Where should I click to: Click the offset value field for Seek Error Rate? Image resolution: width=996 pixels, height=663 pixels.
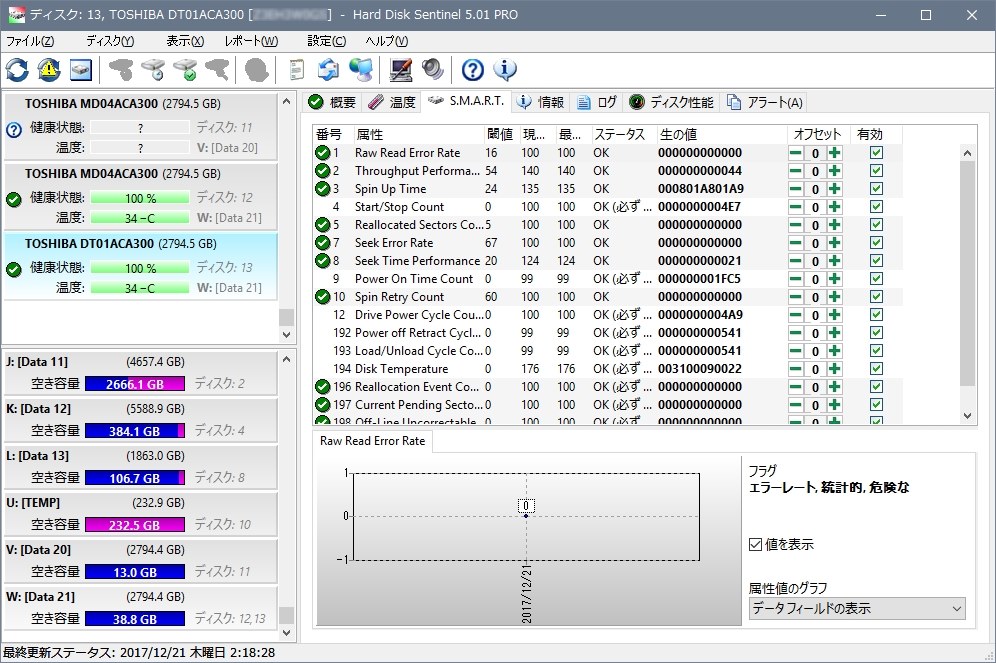[x=815, y=243]
